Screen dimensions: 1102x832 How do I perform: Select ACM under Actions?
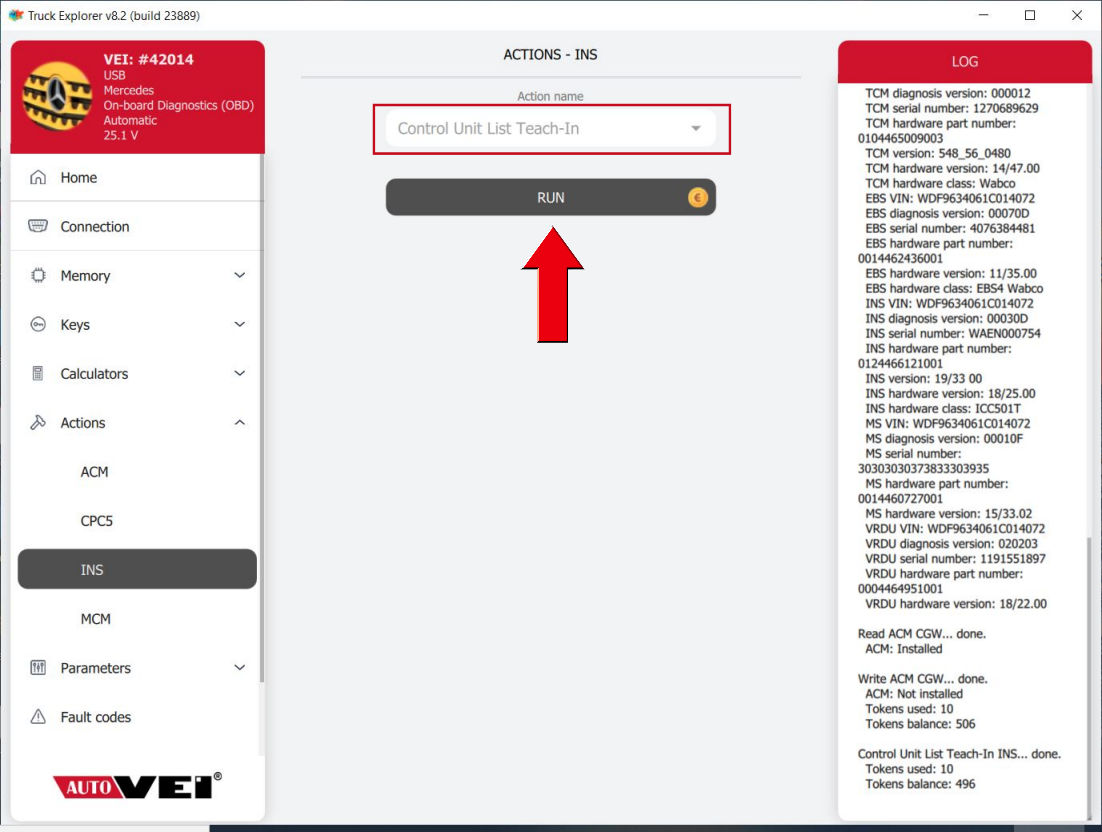coord(95,472)
